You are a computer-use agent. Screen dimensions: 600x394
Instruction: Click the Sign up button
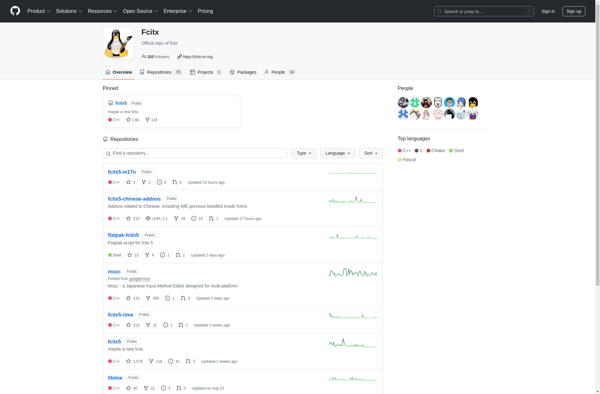[574, 11]
